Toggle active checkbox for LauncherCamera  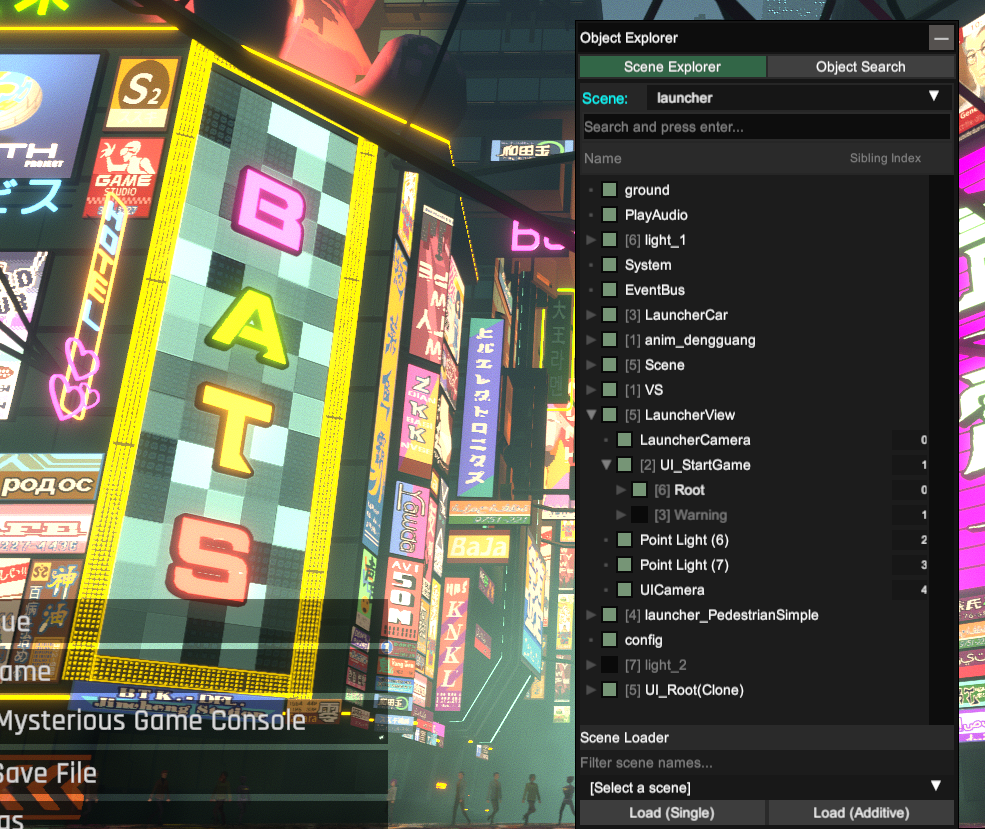(624, 440)
